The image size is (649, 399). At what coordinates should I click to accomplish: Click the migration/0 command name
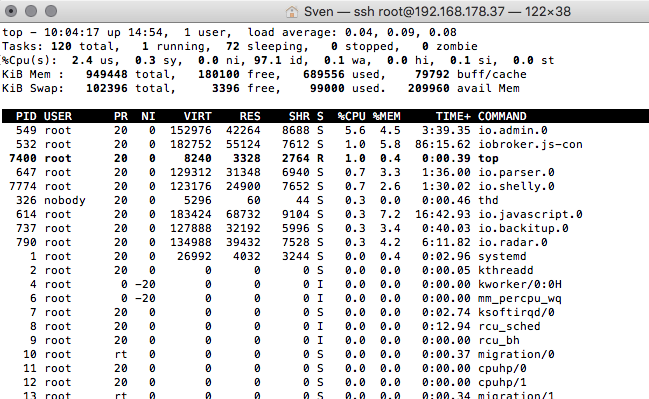[x=516, y=355]
